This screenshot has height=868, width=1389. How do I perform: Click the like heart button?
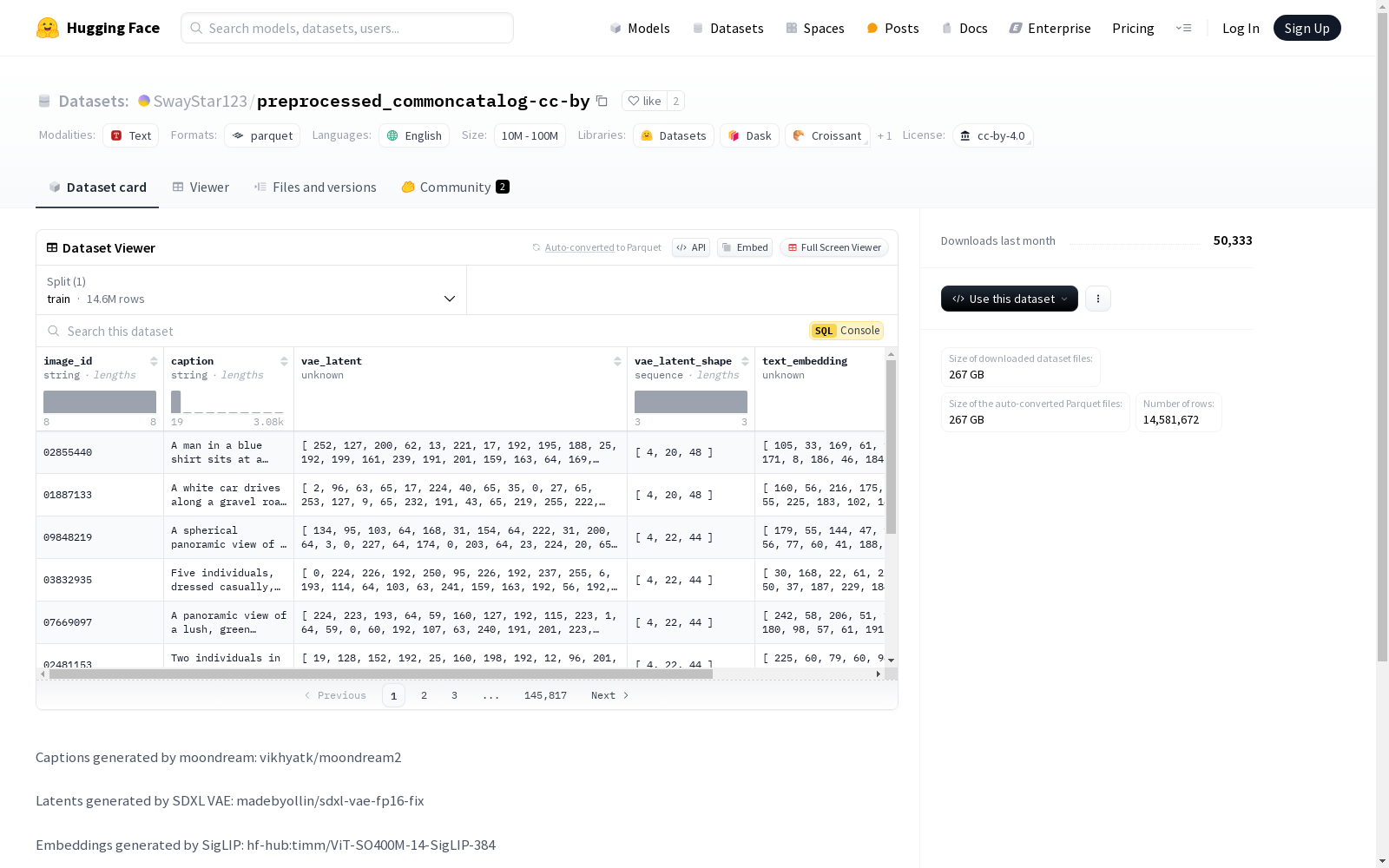click(644, 101)
